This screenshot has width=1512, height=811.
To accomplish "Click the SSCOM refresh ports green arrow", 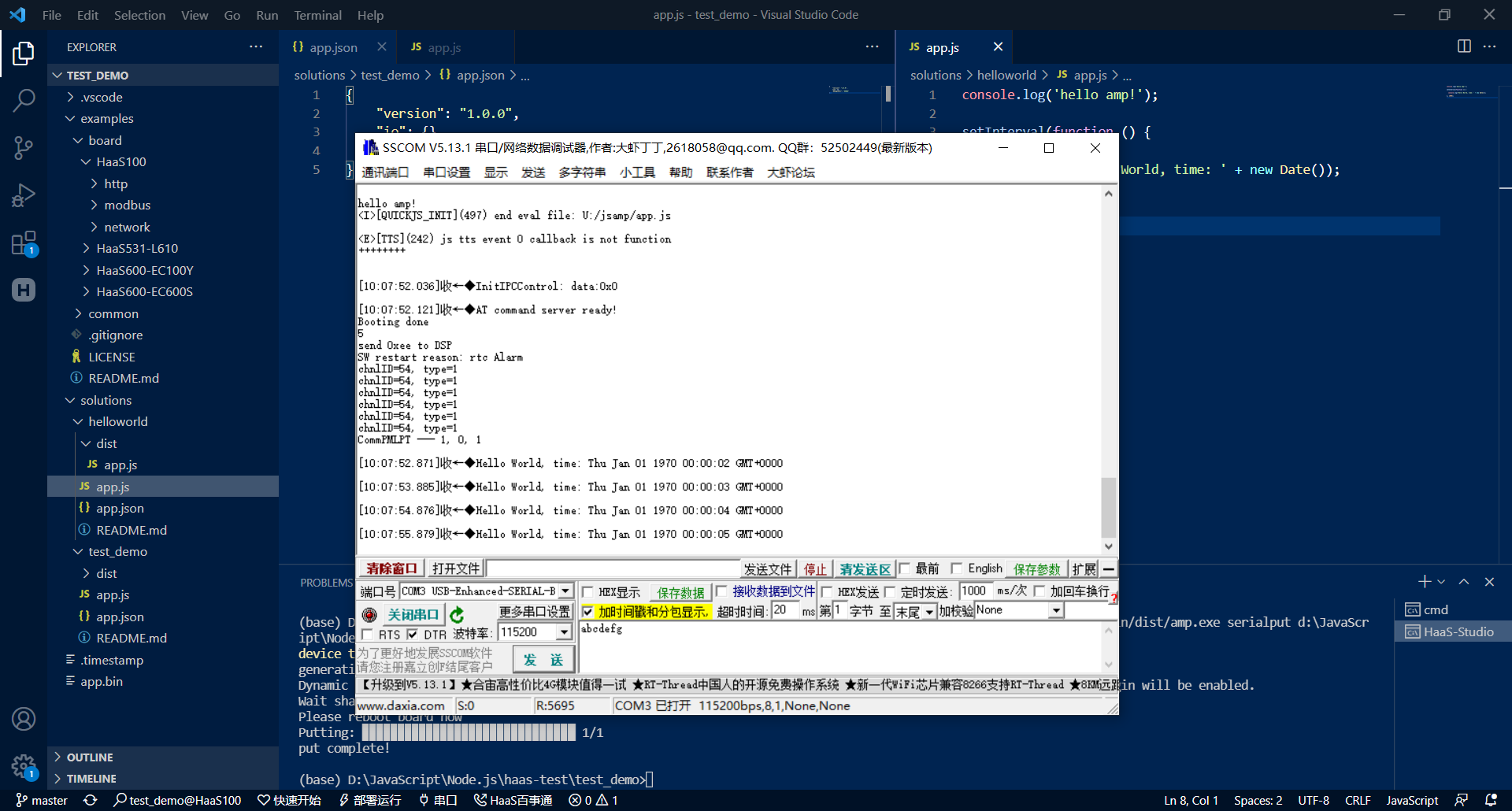I will coord(457,614).
